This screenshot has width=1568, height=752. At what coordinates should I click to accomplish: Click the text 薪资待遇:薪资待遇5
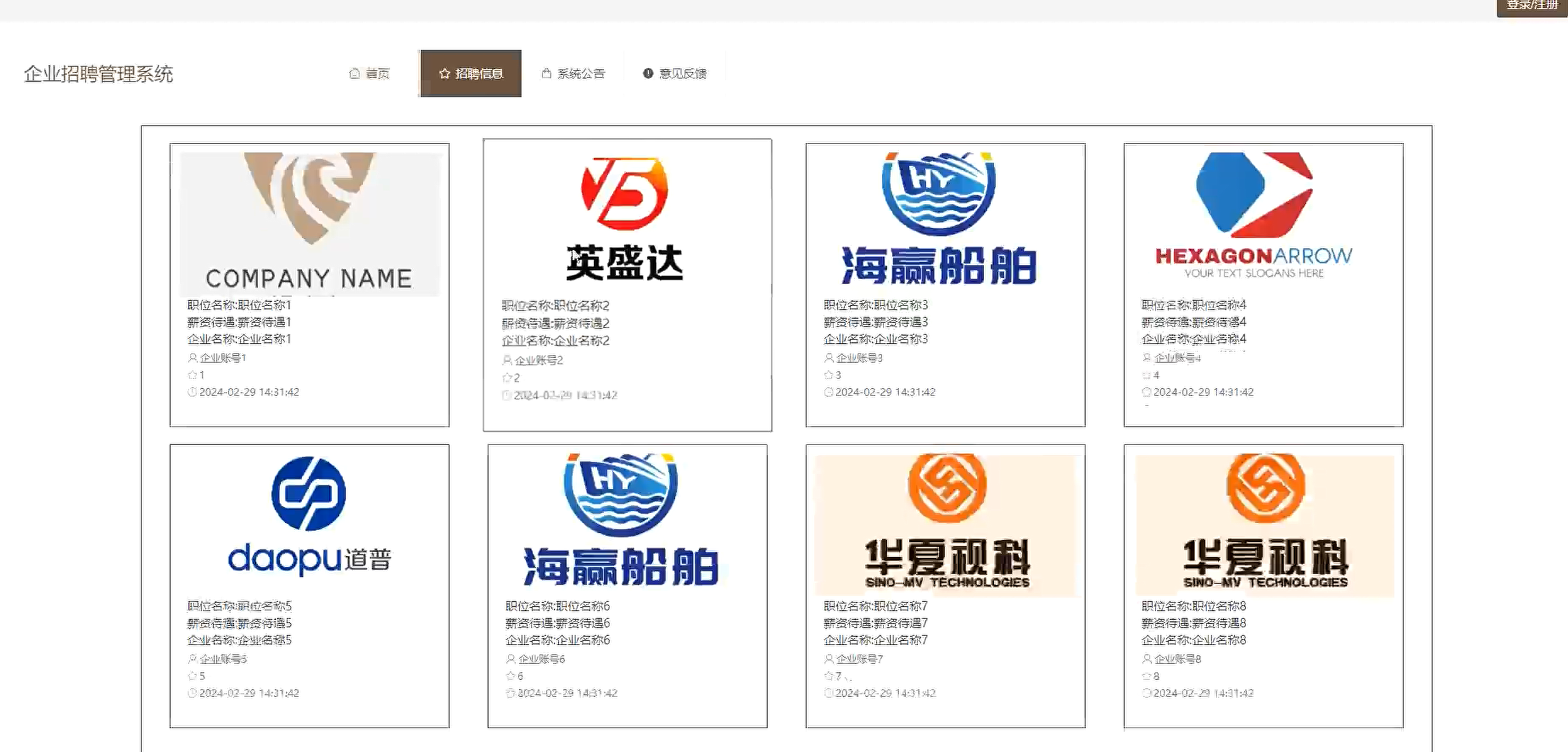(239, 624)
